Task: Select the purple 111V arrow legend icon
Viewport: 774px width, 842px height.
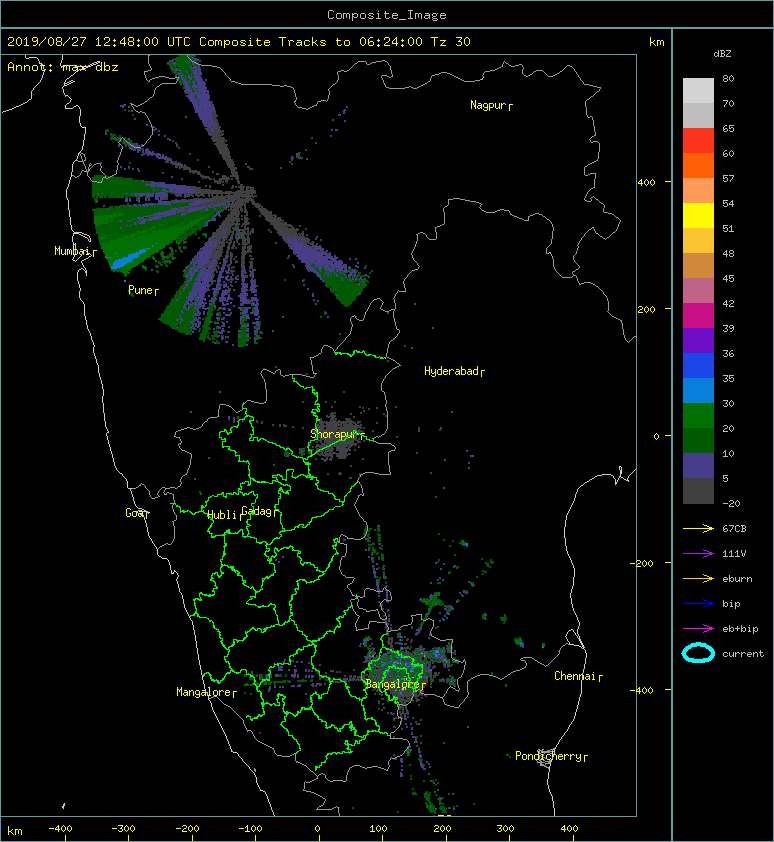Action: (698, 554)
